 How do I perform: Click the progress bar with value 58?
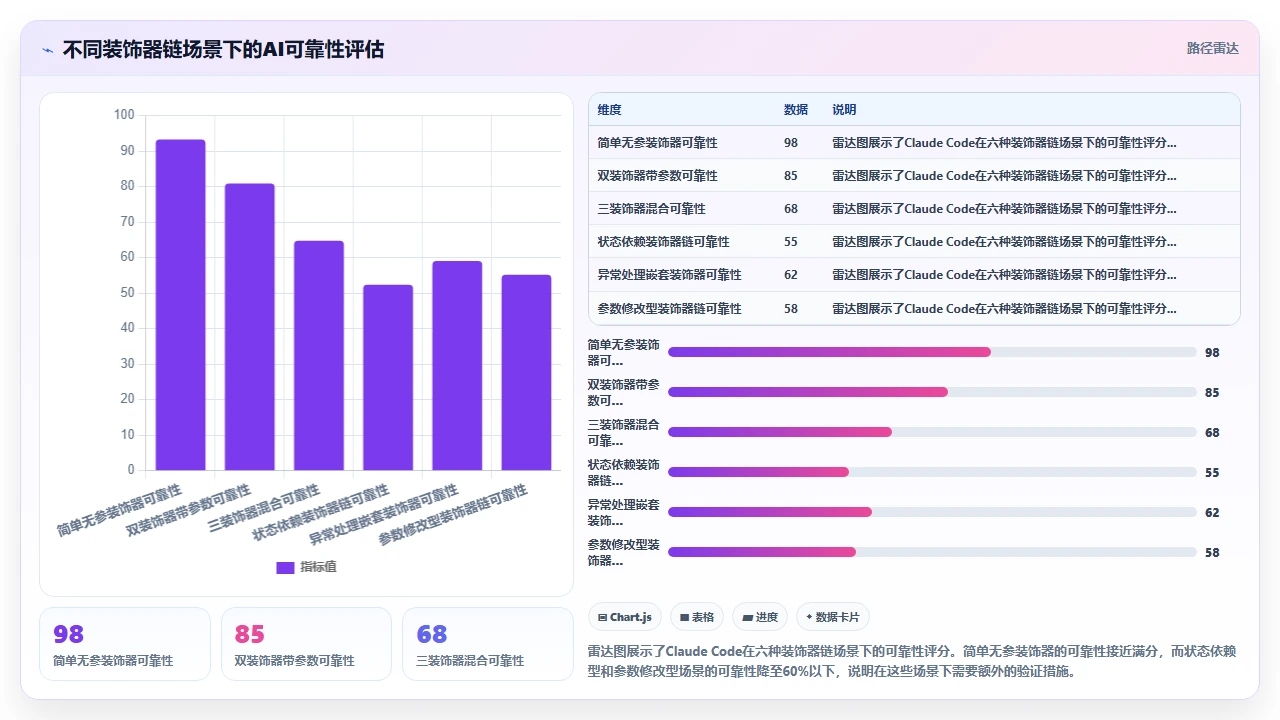tap(932, 552)
